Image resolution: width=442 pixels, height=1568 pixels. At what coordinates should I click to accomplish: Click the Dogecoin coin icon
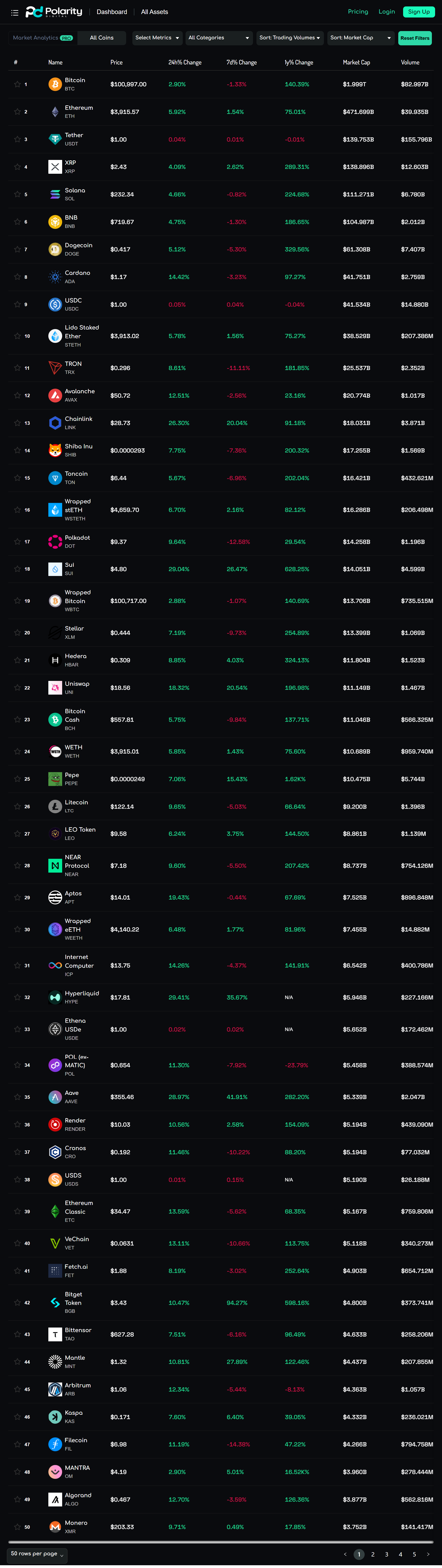click(x=55, y=249)
